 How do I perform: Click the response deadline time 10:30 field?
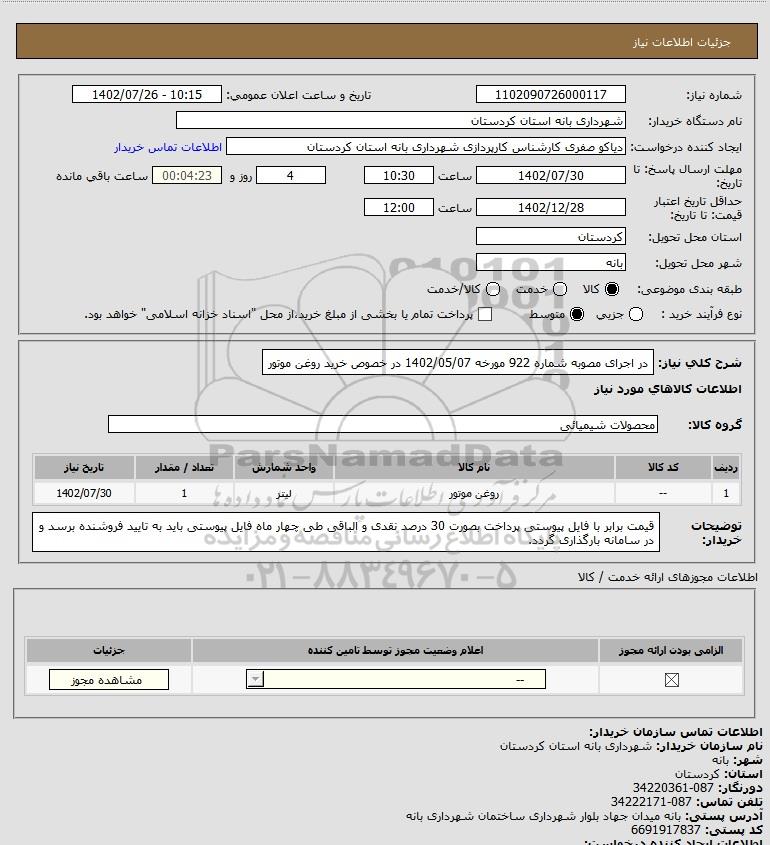click(399, 175)
